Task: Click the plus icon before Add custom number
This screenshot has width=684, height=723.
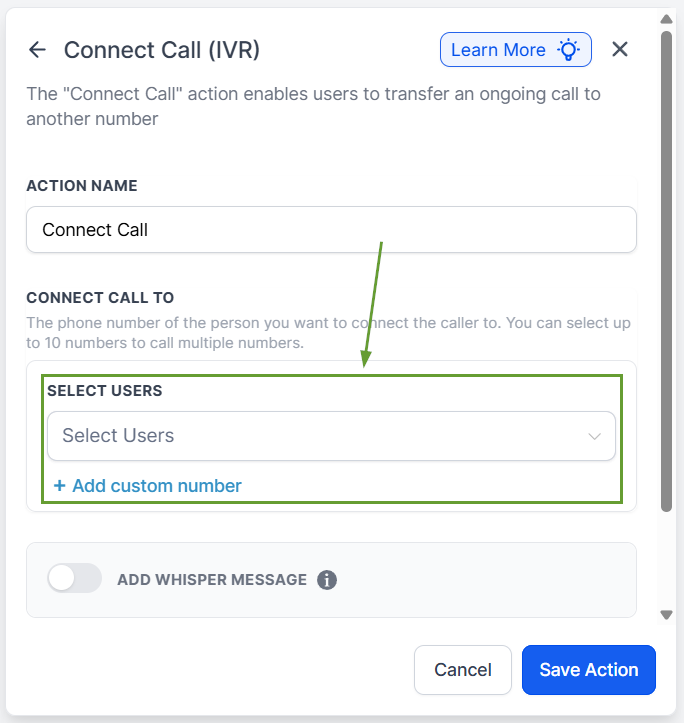Action: (x=59, y=486)
